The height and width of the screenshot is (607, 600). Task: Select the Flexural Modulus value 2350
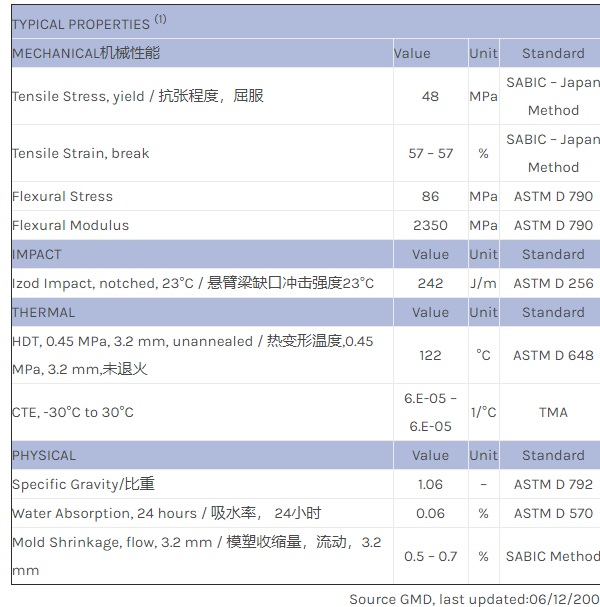click(430, 225)
